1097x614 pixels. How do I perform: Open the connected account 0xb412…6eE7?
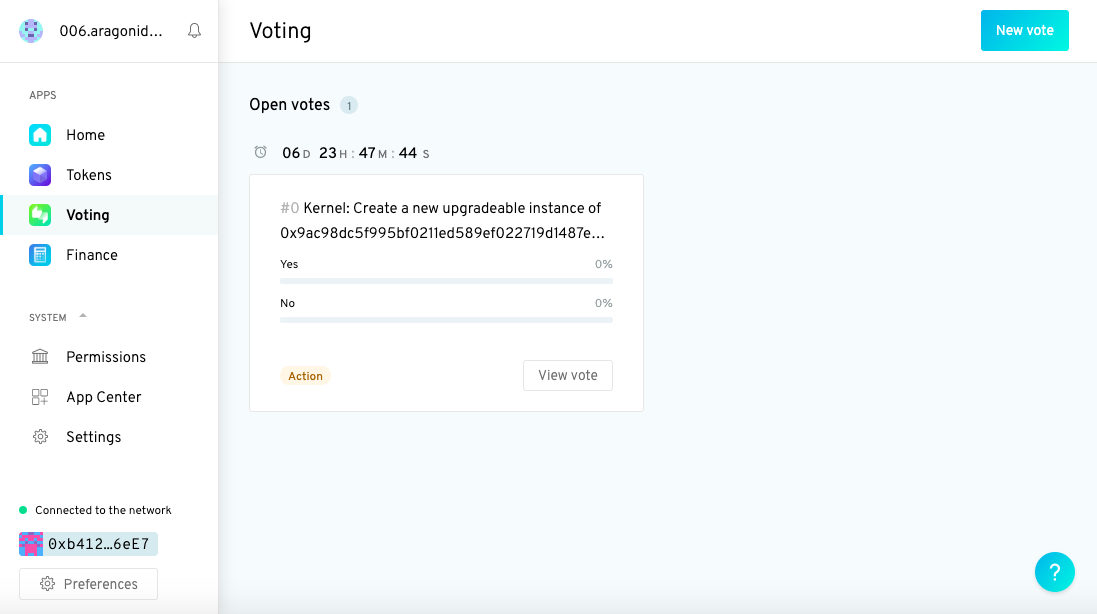[89, 544]
